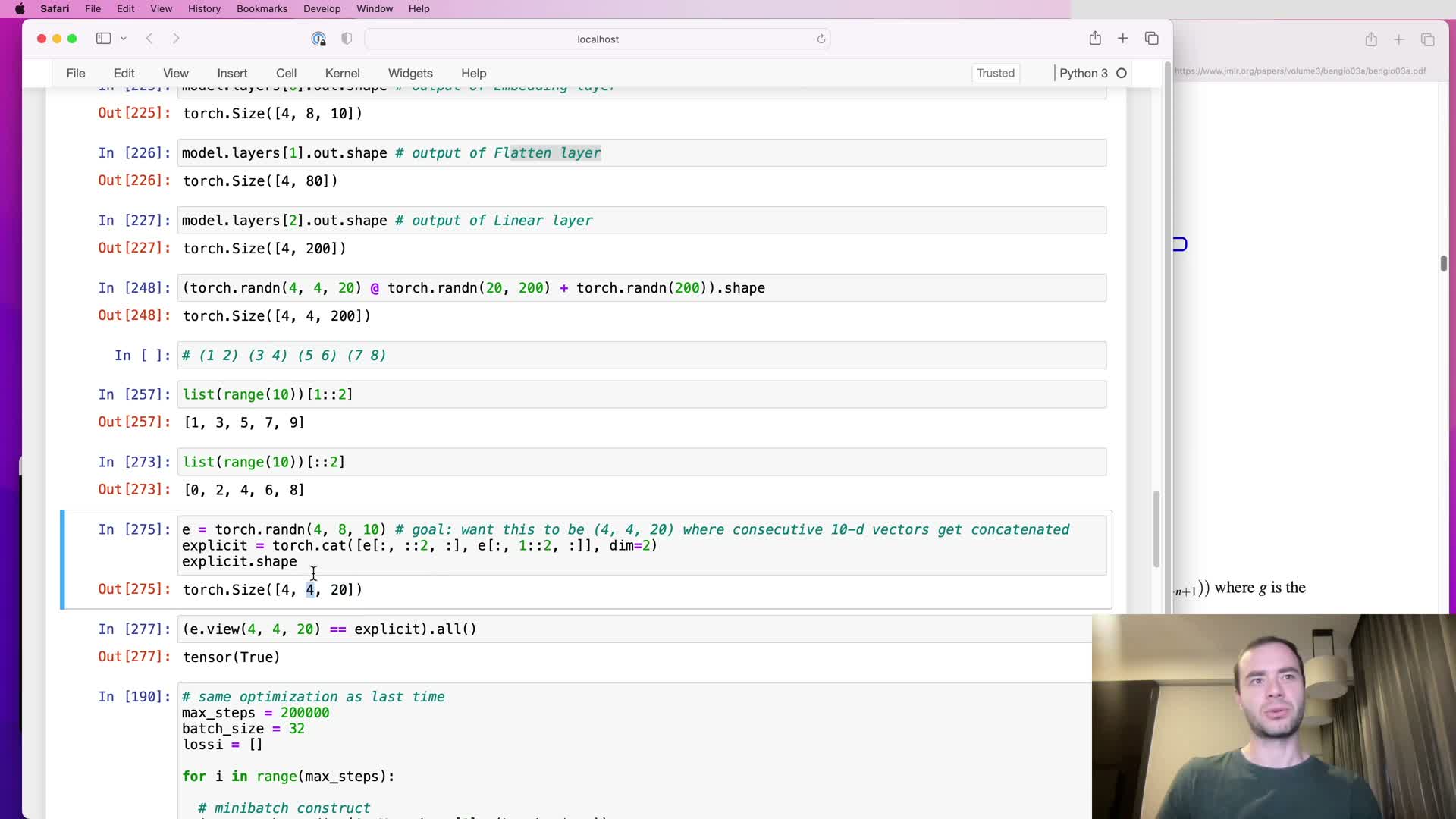Go forward to next page
The width and height of the screenshot is (1456, 819).
[176, 39]
